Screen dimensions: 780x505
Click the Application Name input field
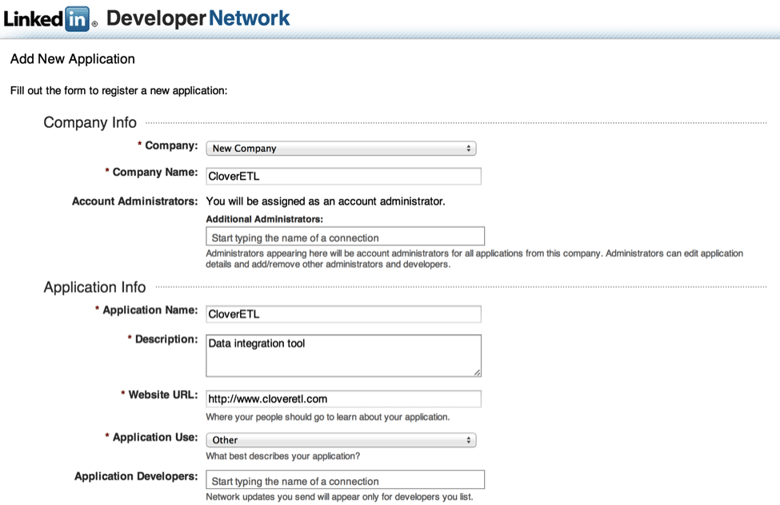click(x=343, y=314)
